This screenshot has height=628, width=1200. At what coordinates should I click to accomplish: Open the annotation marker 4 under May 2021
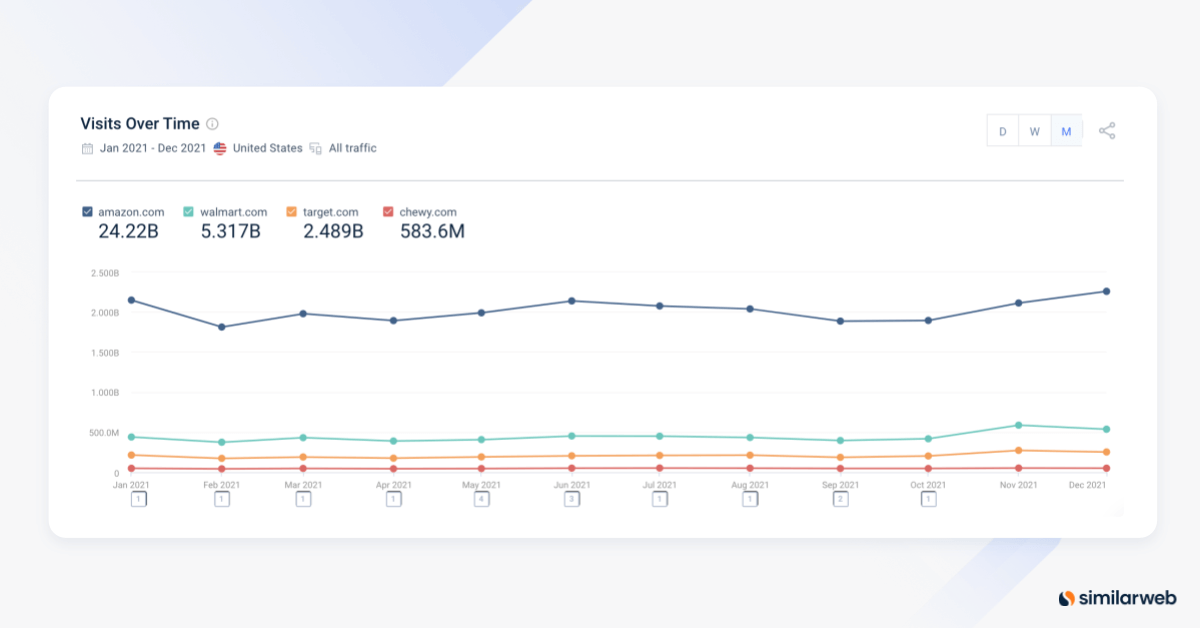pos(481,499)
